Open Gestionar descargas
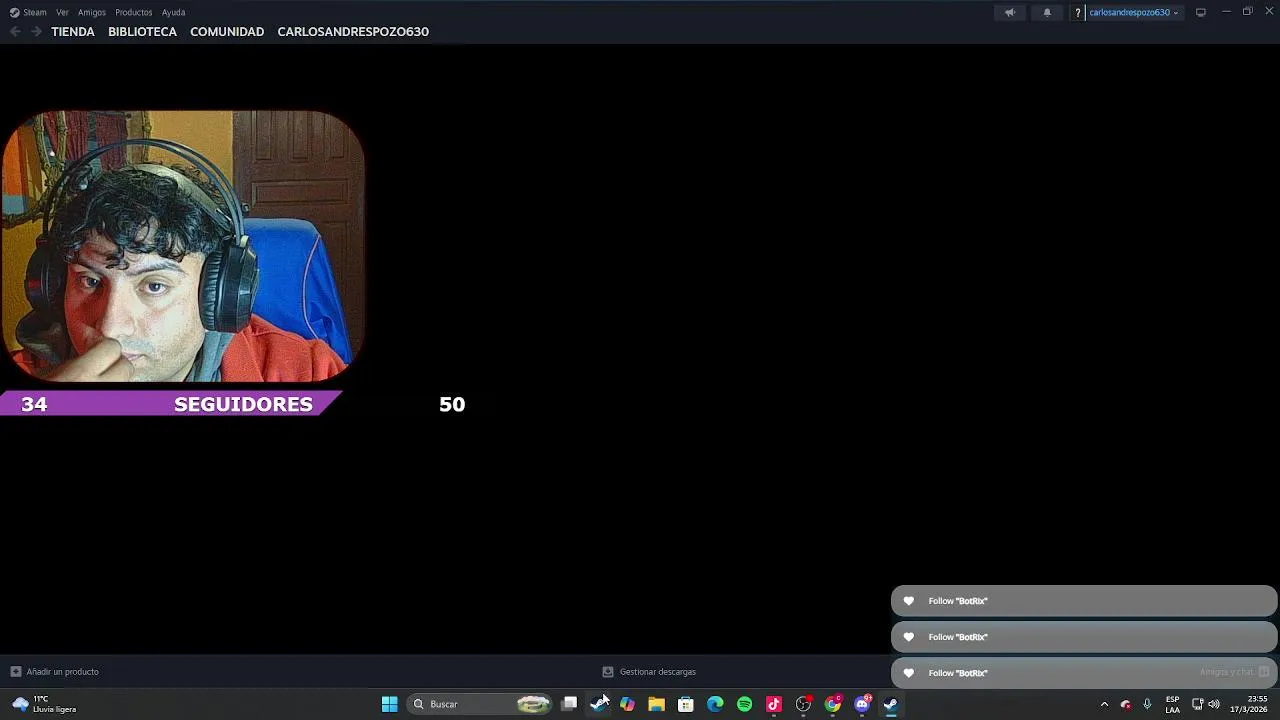1280x720 pixels. coord(649,672)
